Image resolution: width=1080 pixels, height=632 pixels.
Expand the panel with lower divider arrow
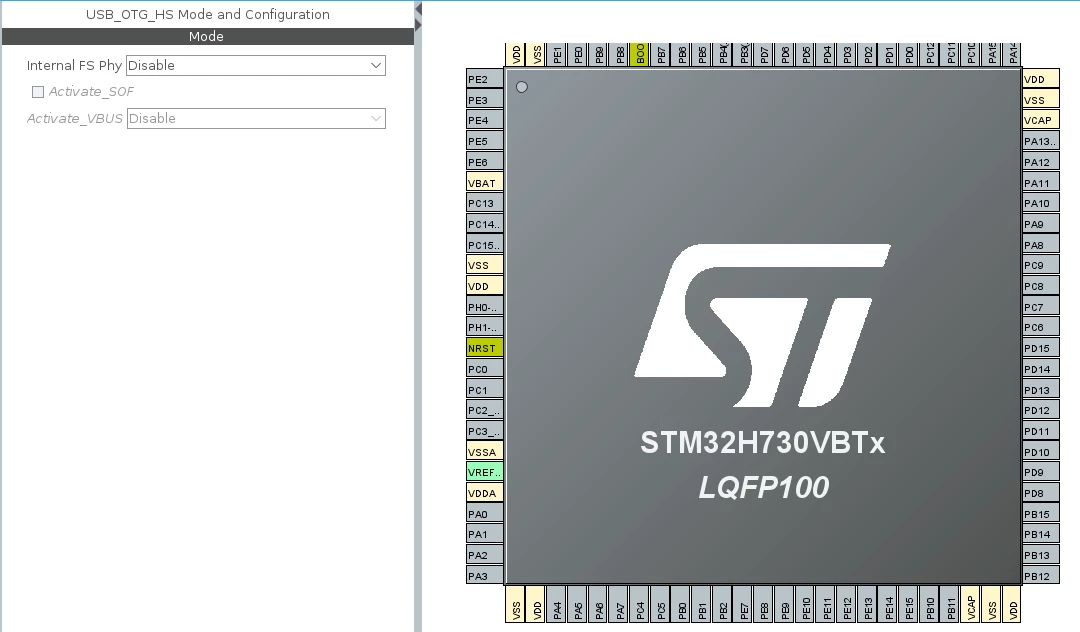click(x=418, y=25)
